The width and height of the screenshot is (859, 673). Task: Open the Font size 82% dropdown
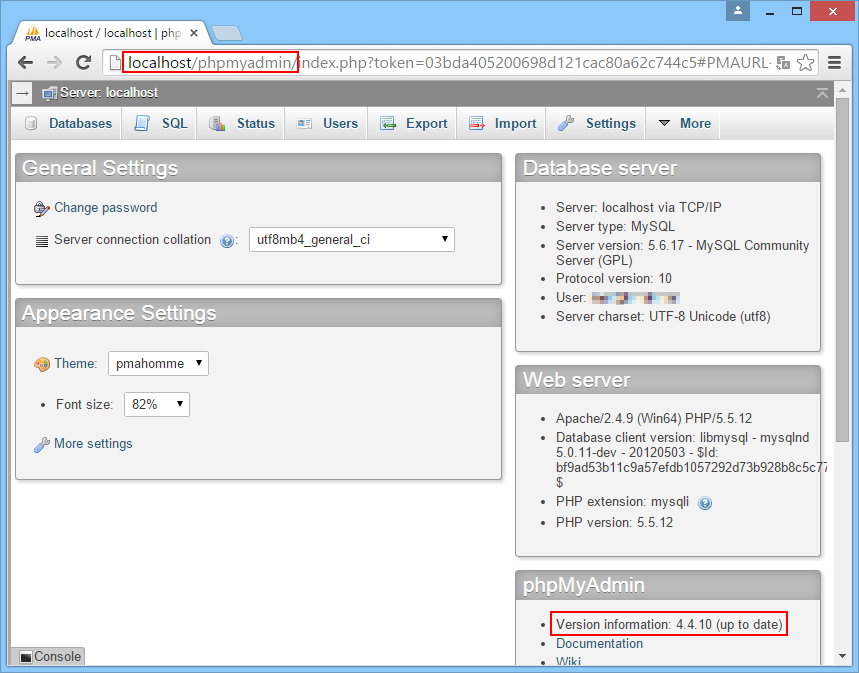[x=157, y=404]
